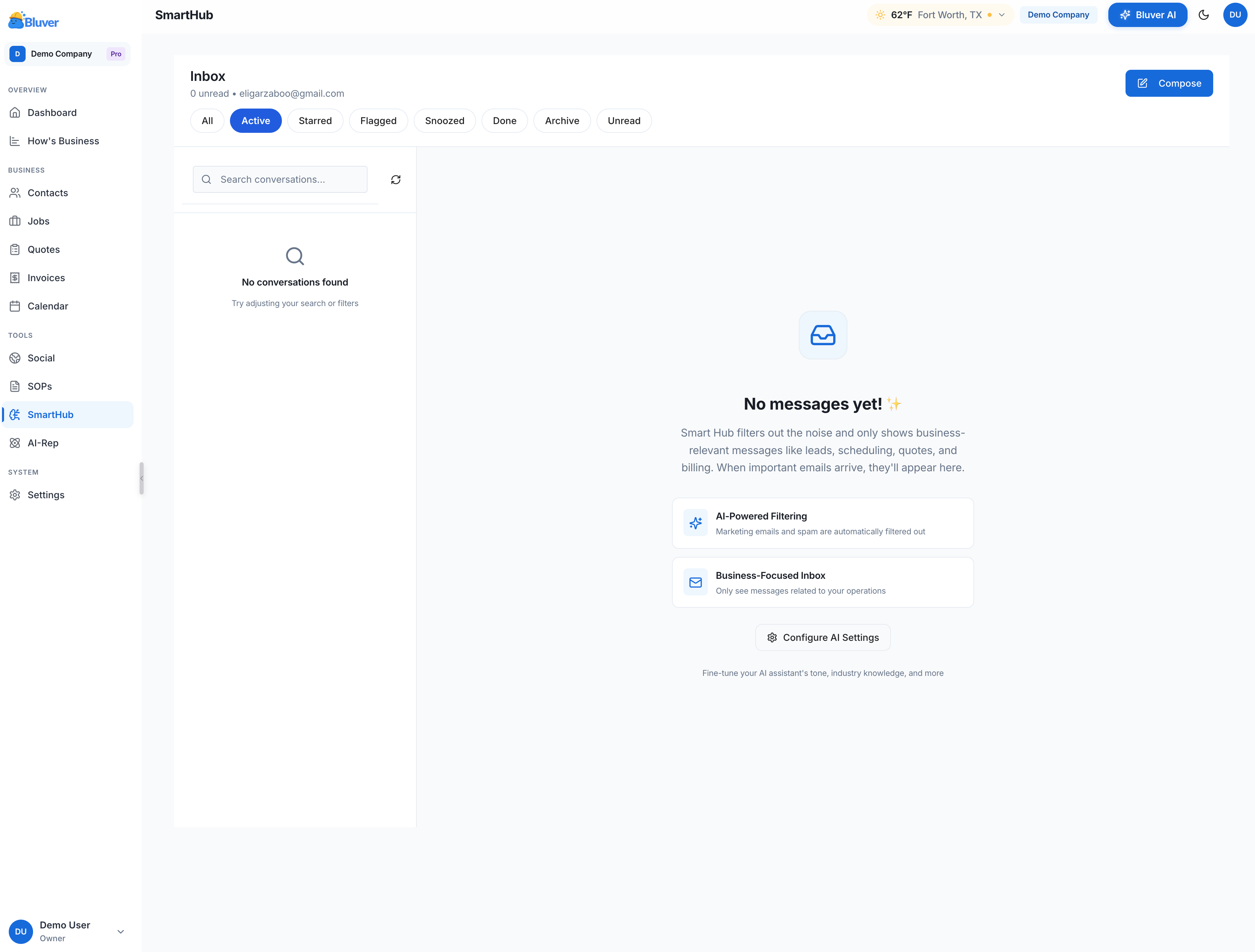Click the DU avatar in top bar
The image size is (1255, 952).
1235,15
